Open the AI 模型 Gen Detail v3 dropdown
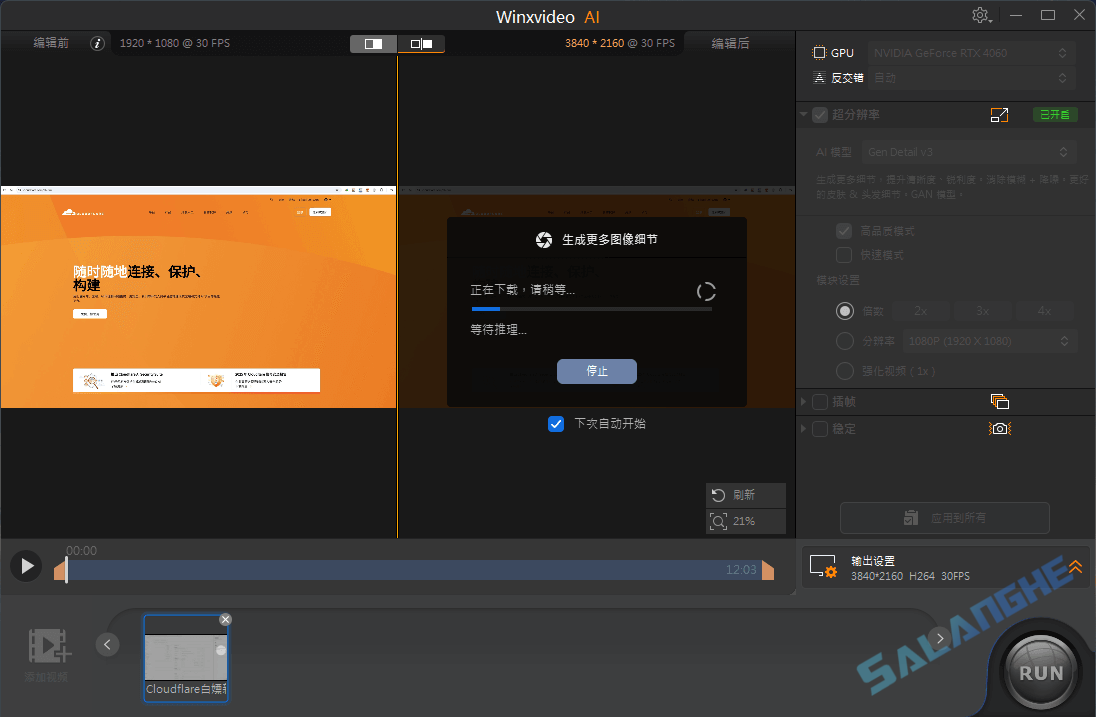 point(968,151)
